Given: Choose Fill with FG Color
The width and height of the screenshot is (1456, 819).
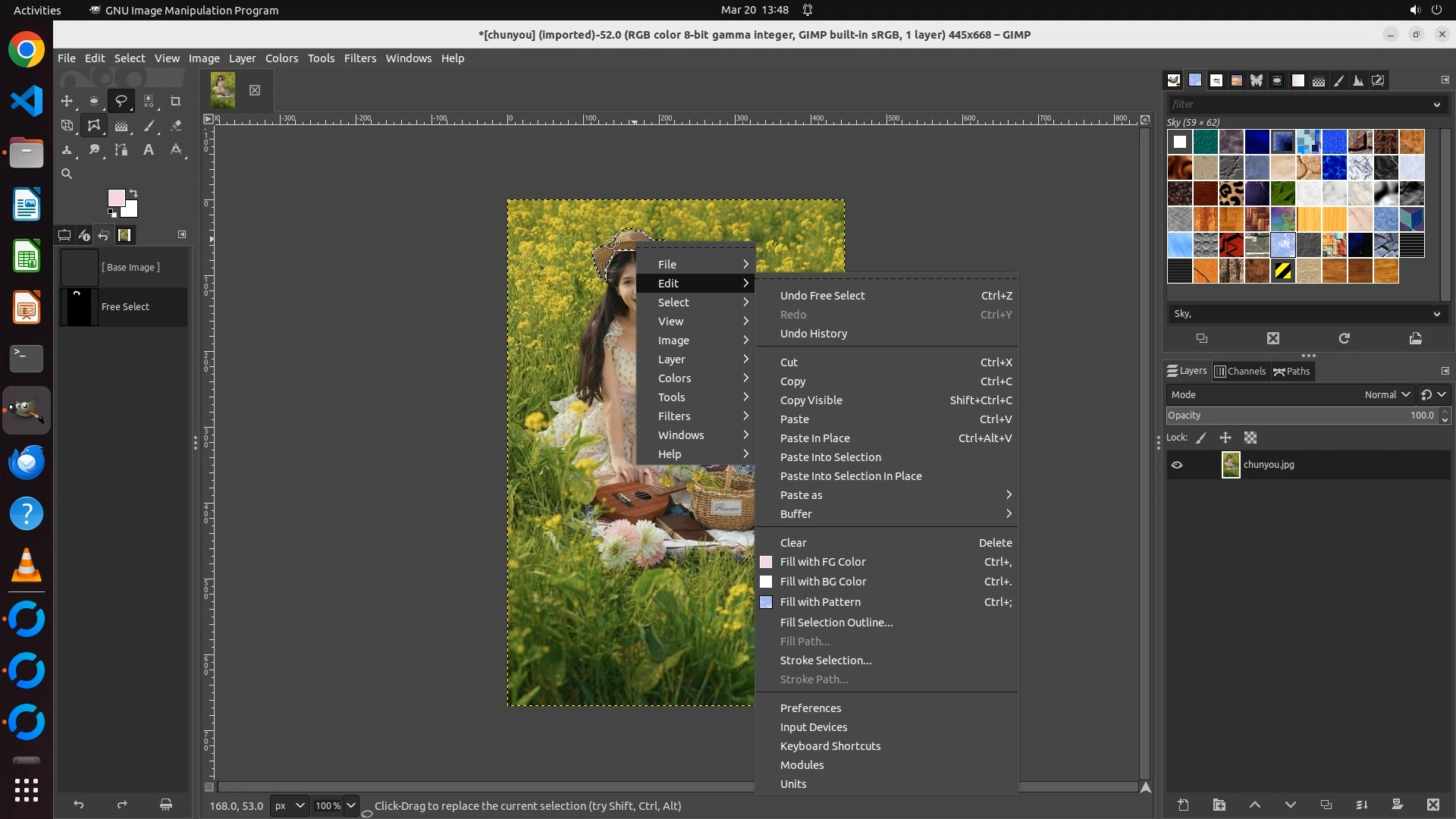Looking at the screenshot, I should tap(823, 562).
